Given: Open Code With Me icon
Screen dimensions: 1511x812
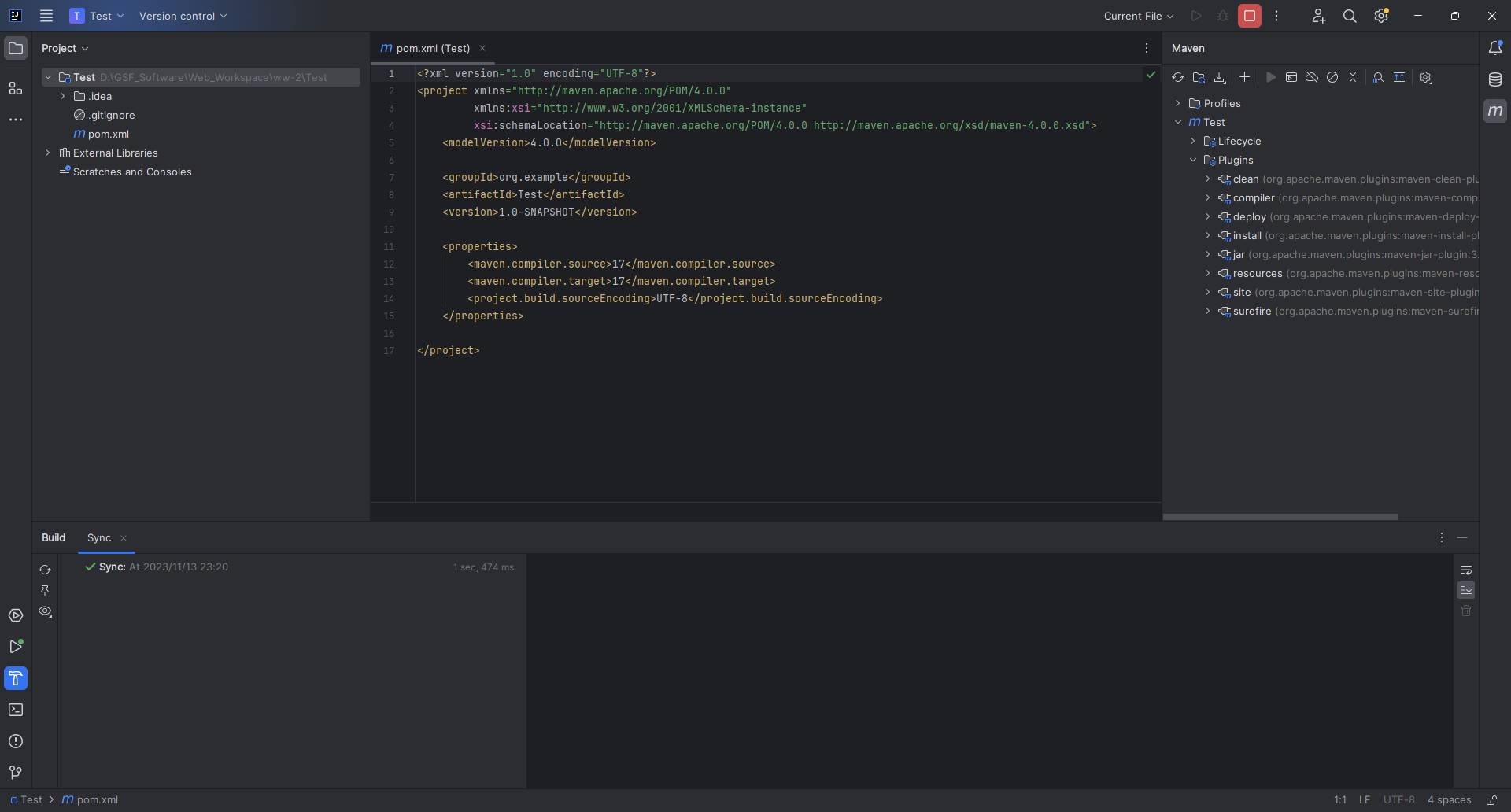Looking at the screenshot, I should [x=1319, y=16].
